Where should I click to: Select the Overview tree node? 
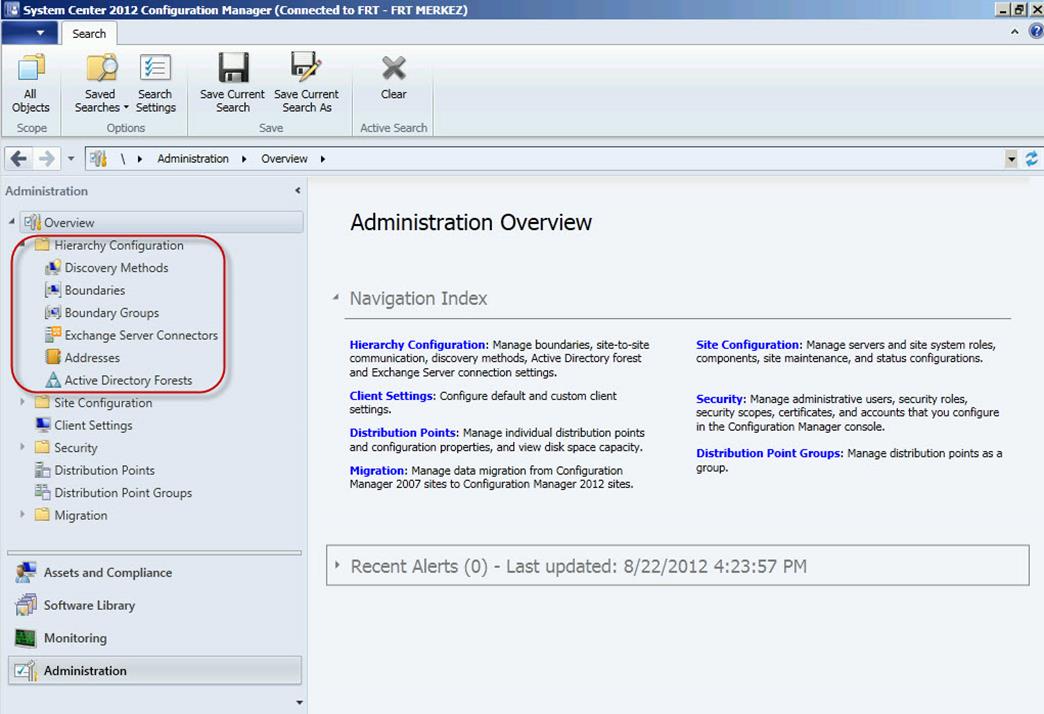pos(161,222)
